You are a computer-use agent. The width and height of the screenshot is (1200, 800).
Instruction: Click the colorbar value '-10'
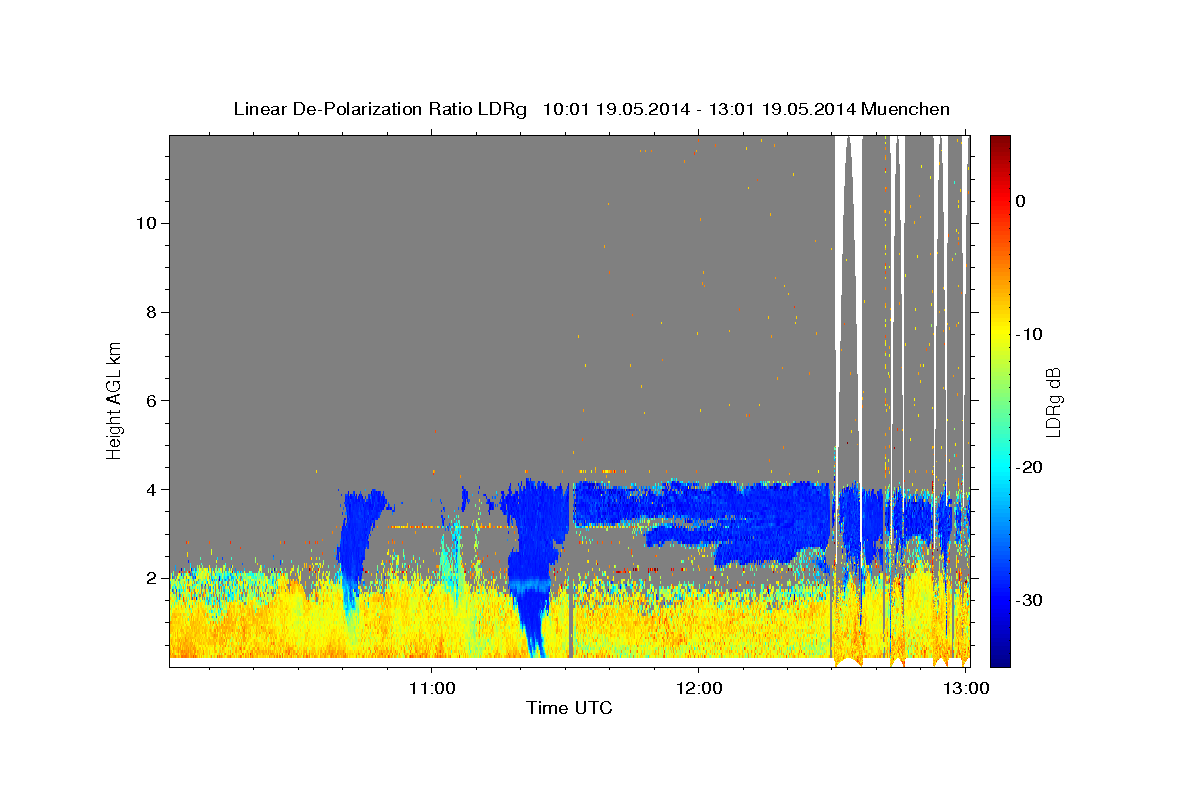(x=1029, y=334)
